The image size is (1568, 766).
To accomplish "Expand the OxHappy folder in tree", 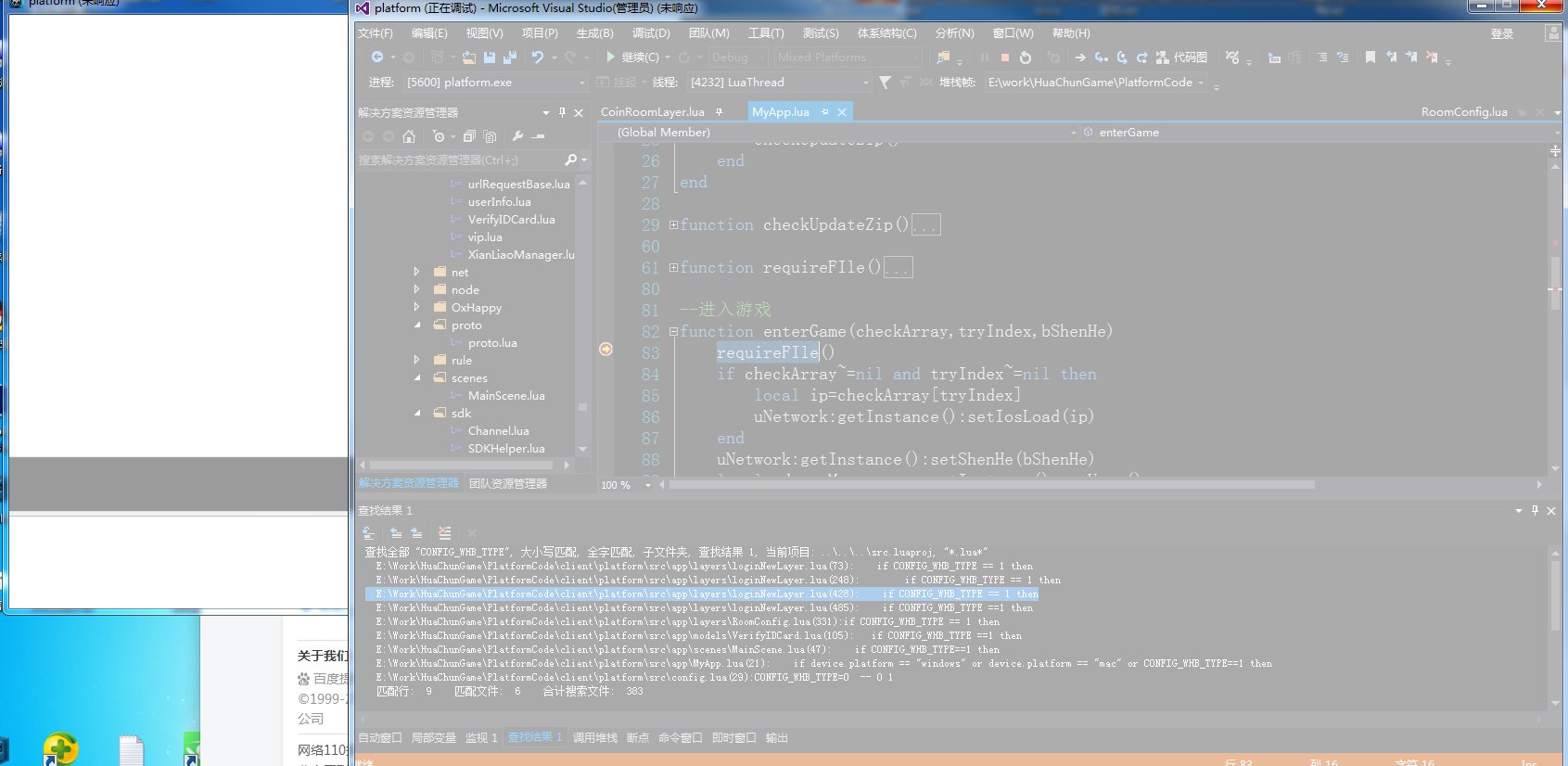I will point(417,308).
